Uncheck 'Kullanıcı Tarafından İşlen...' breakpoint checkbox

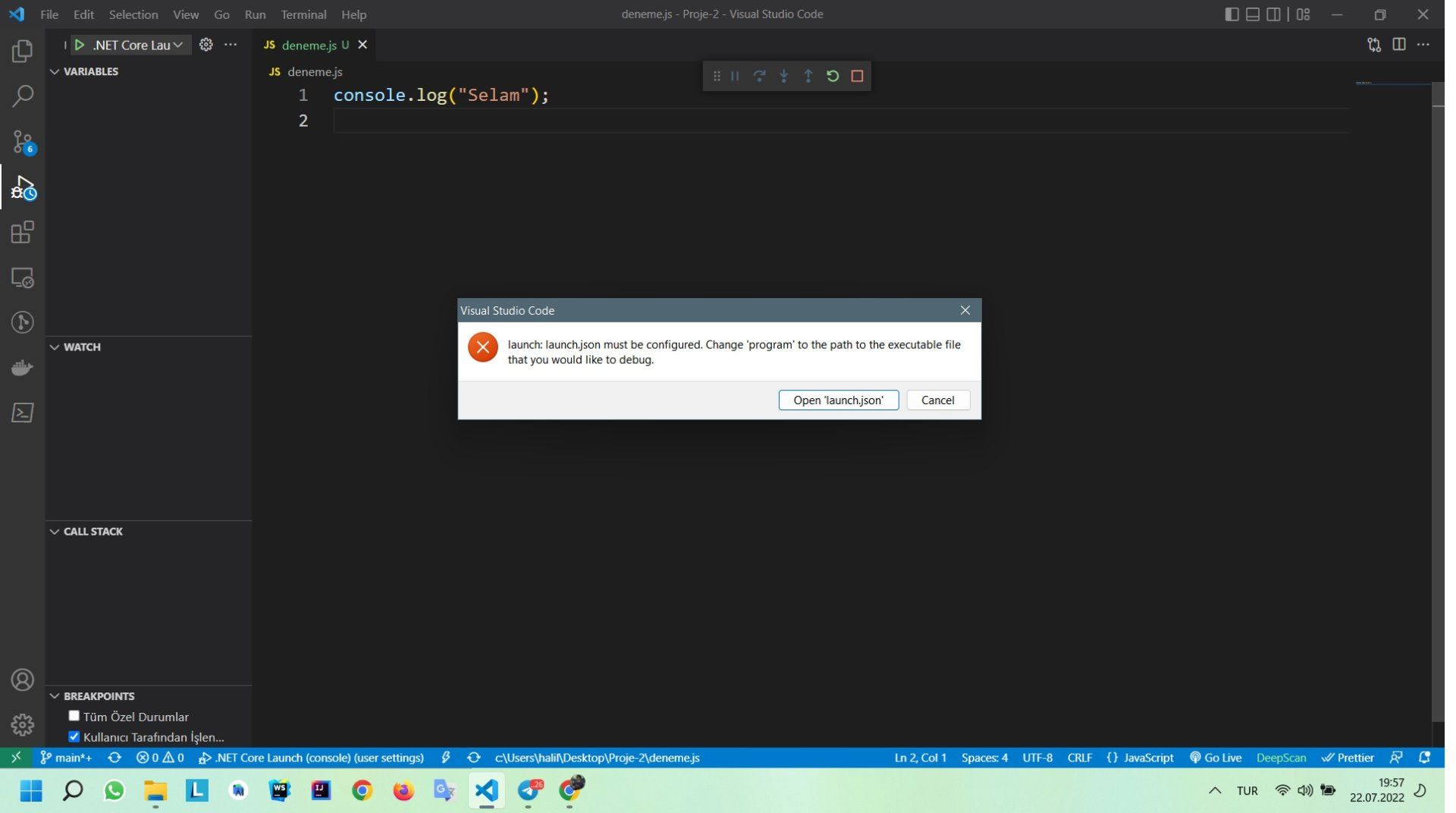click(x=74, y=736)
